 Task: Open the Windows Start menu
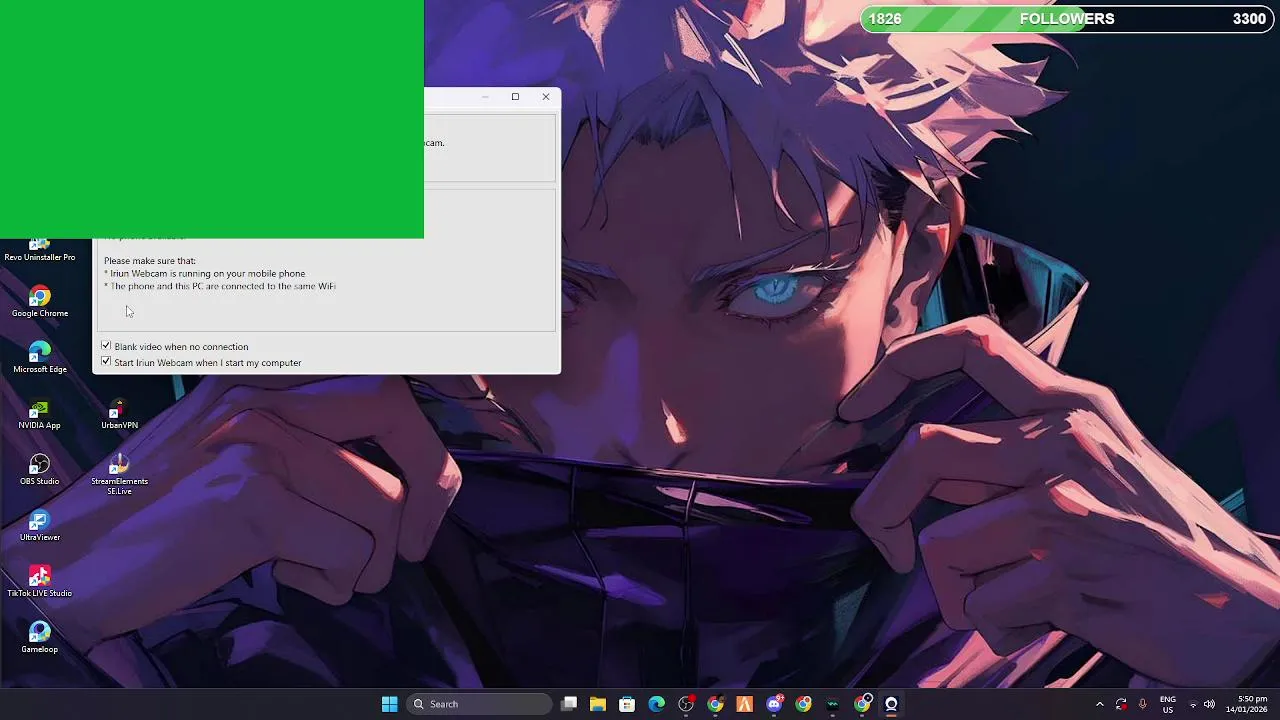click(x=389, y=704)
